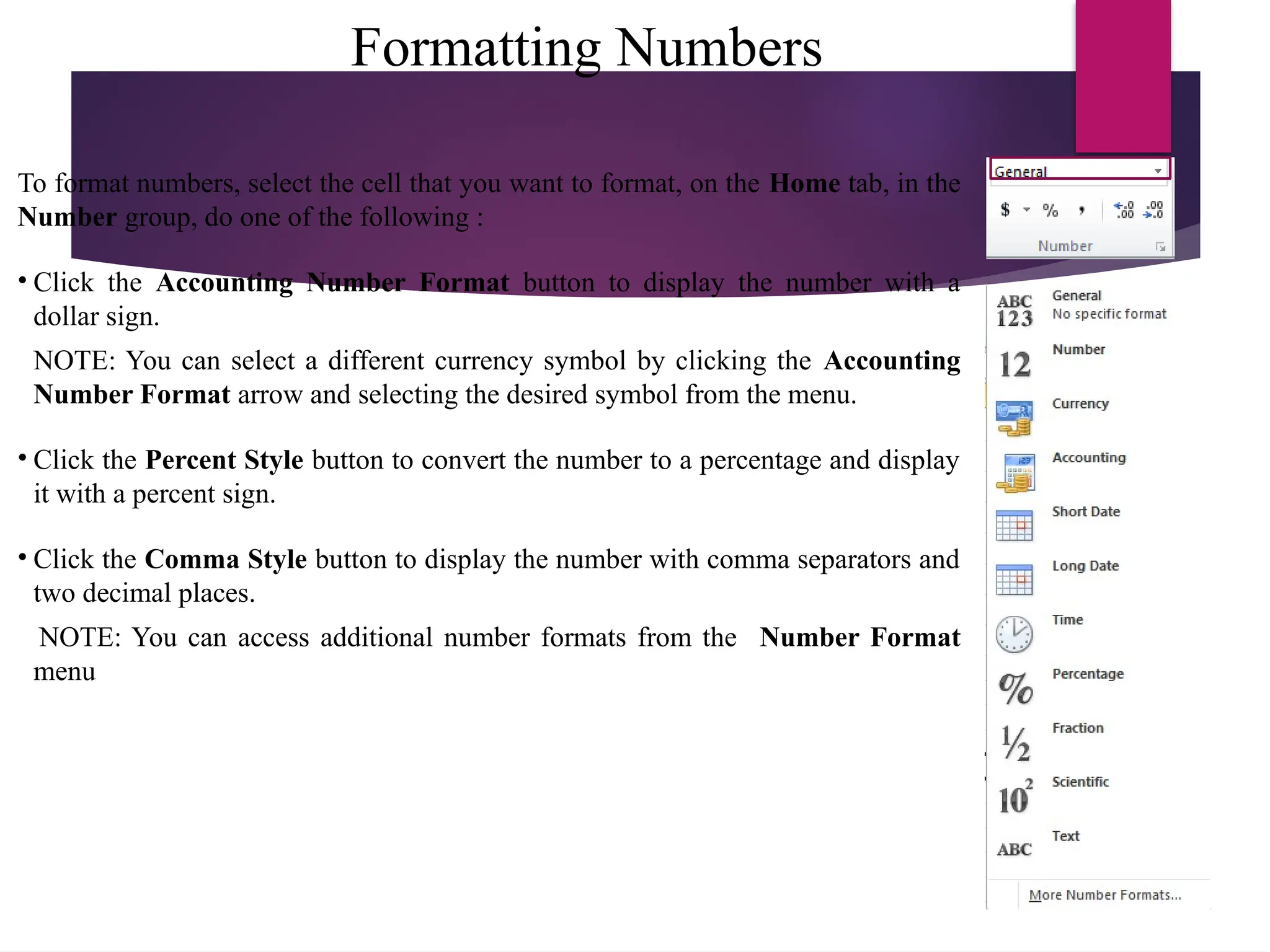Click the Percent Style button
The width and height of the screenshot is (1270, 952).
coord(1050,211)
